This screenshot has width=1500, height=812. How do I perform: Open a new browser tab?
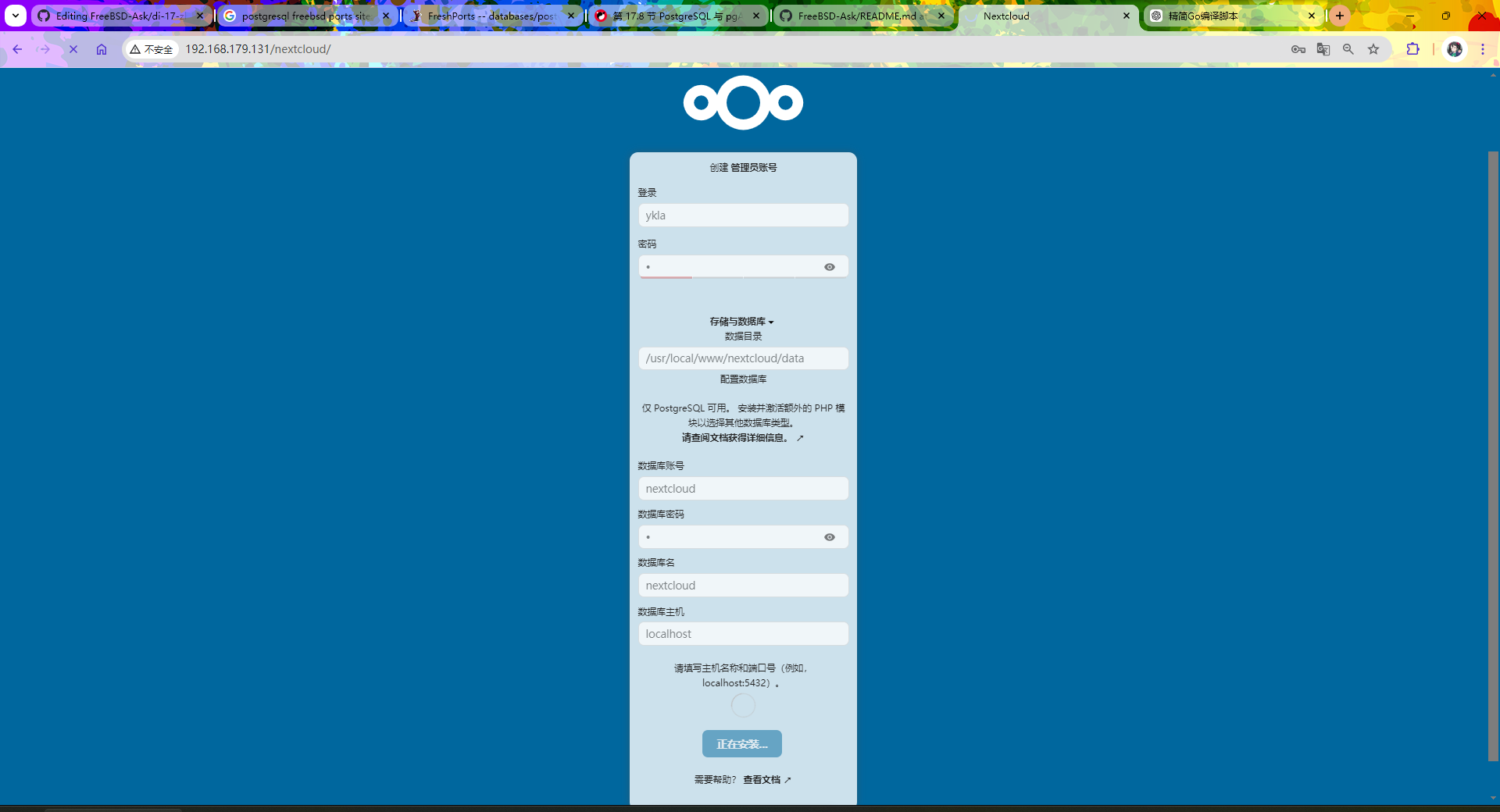pyautogui.click(x=1340, y=16)
